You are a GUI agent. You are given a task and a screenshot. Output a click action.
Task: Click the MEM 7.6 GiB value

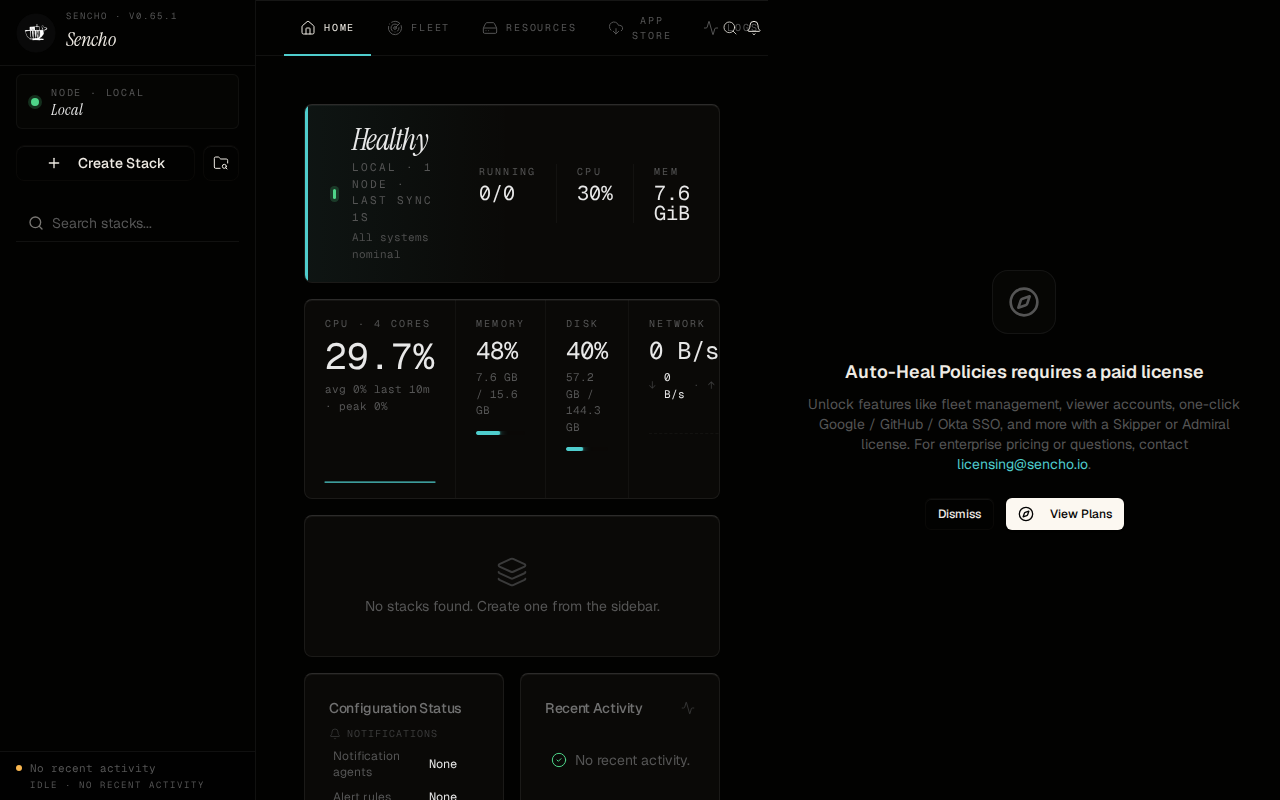tap(672, 203)
